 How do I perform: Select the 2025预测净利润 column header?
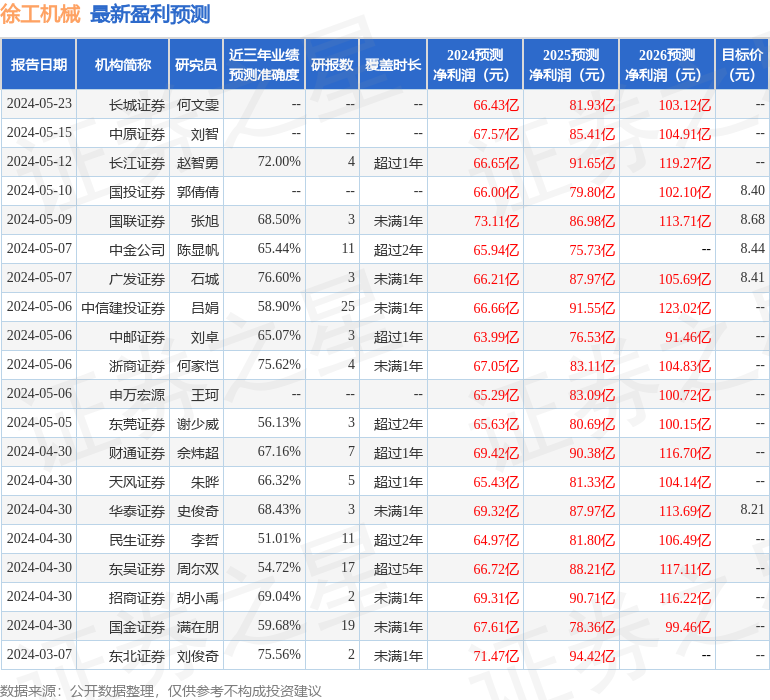tap(571, 64)
